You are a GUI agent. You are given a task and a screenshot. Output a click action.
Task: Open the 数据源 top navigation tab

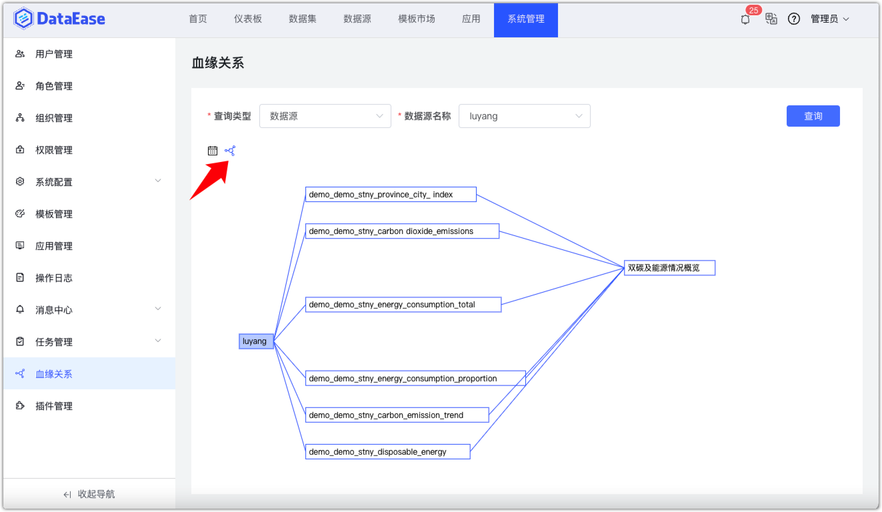pyautogui.click(x=357, y=19)
